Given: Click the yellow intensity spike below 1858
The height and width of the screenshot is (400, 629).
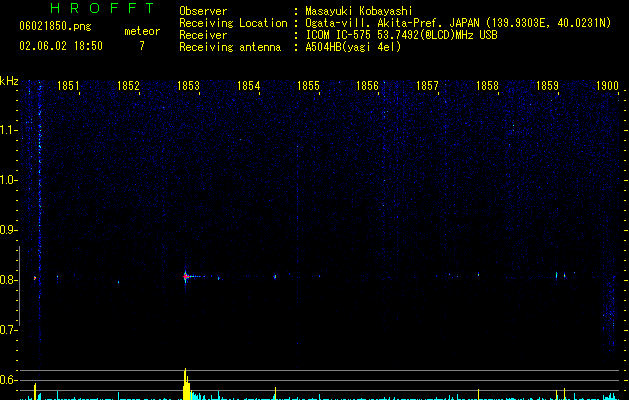Looking at the screenshot, I should tap(478, 394).
